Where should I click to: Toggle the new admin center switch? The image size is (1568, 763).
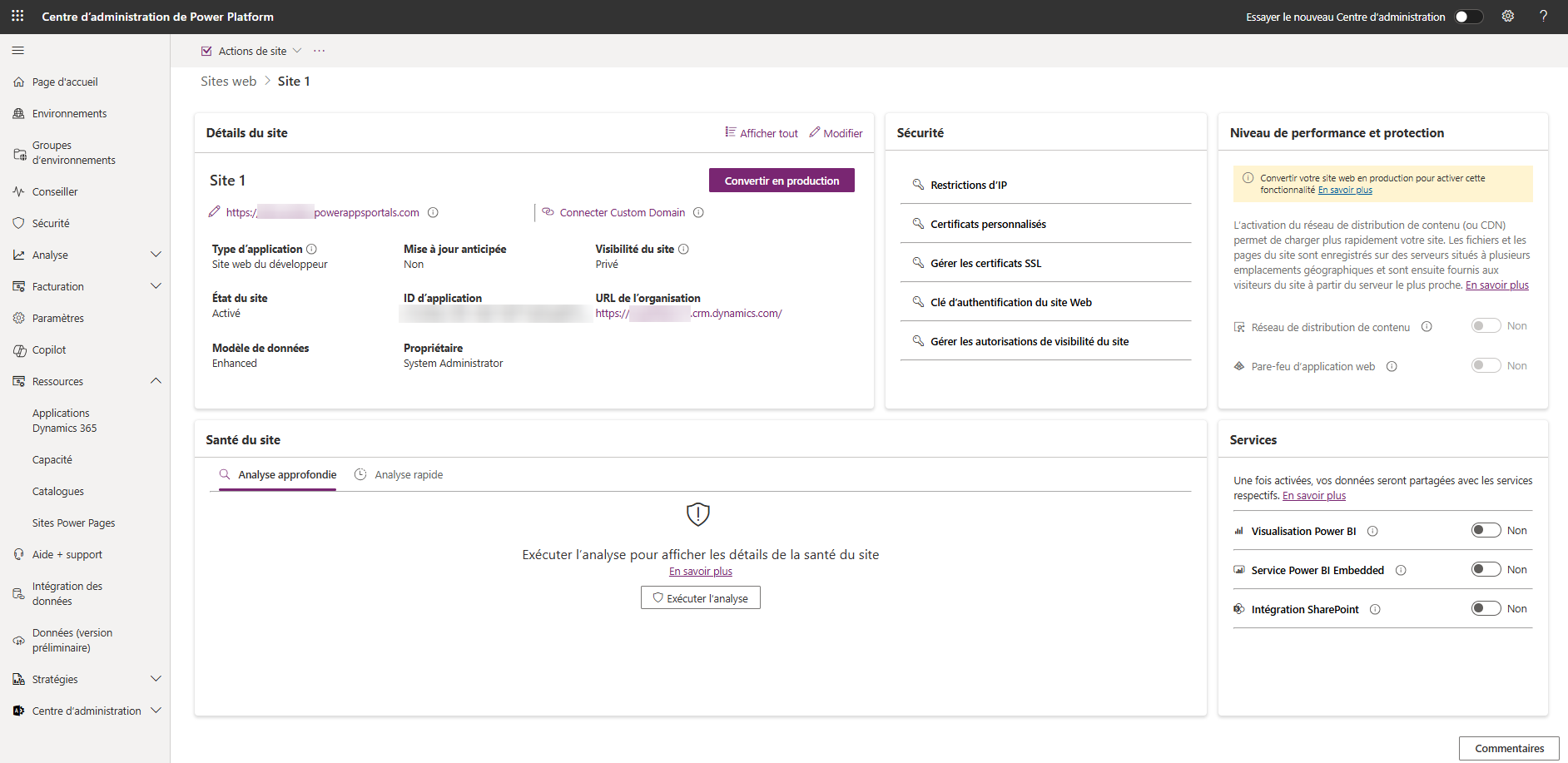(x=1469, y=17)
